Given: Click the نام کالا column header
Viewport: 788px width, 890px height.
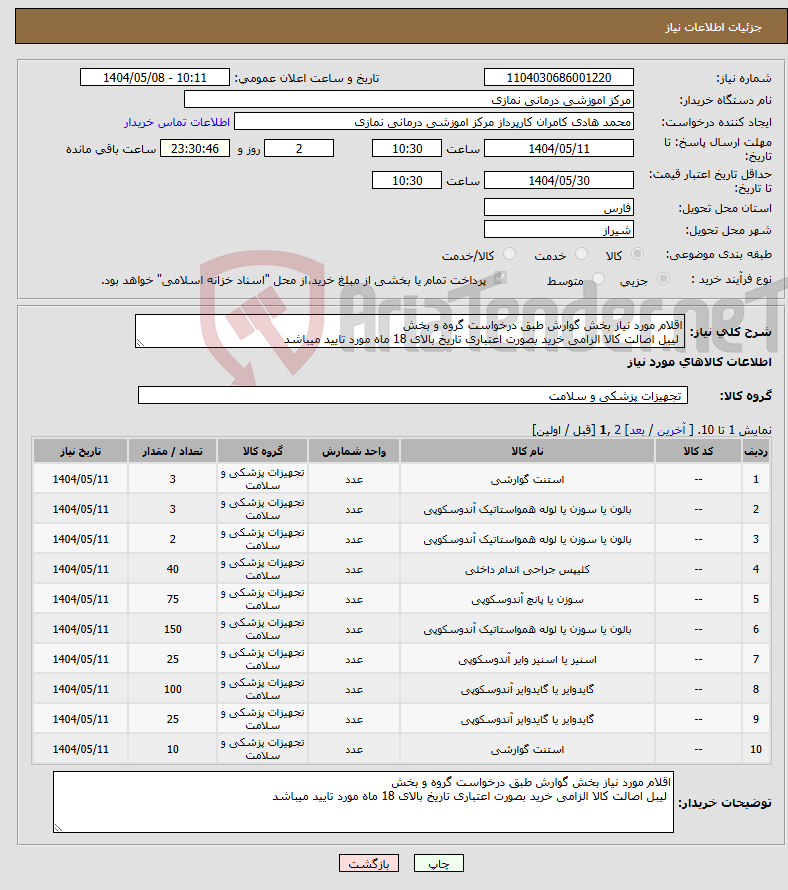Looking at the screenshot, I should pos(527,451).
